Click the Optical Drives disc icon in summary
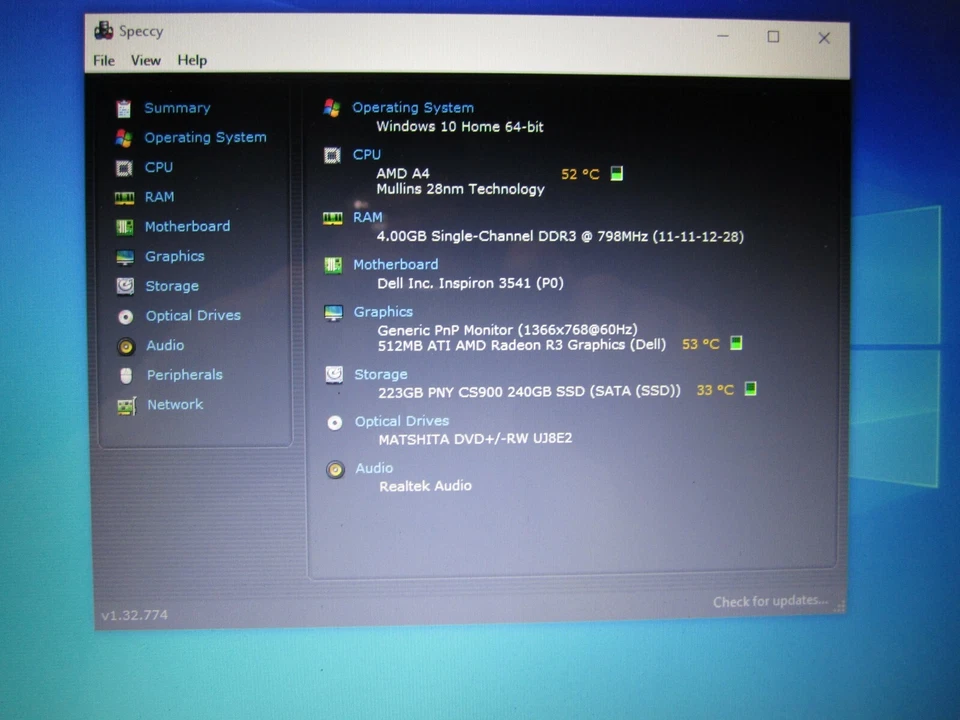960x720 pixels. click(x=335, y=423)
